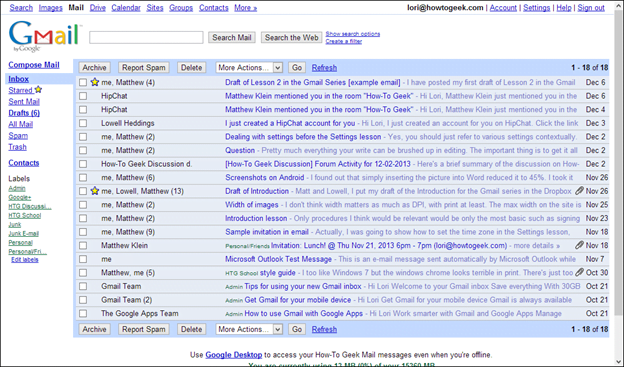Open the Help link at the top
Viewport: 624px width, 367px height.
[x=564, y=8]
